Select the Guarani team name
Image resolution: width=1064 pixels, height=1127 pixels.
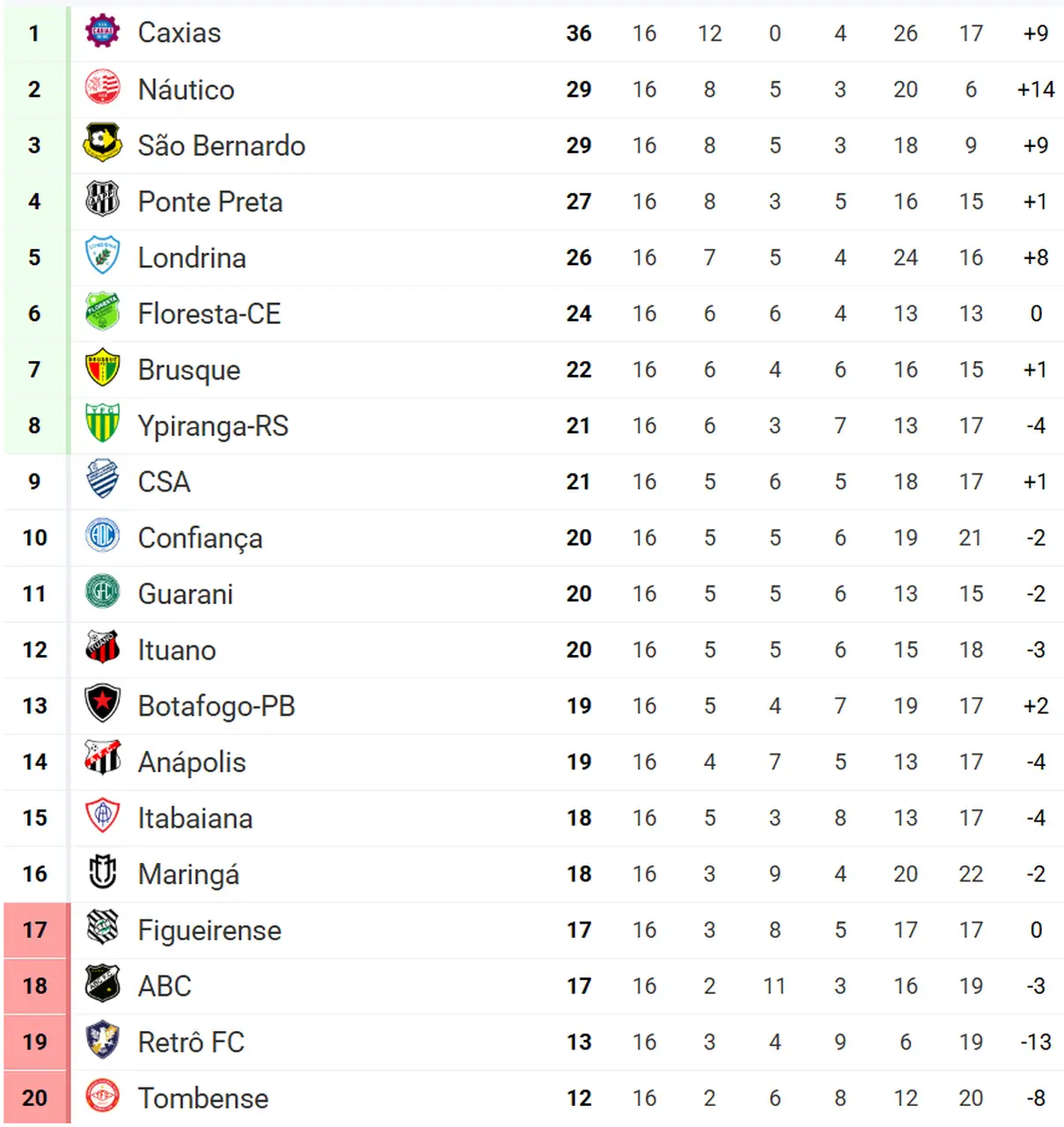click(185, 594)
